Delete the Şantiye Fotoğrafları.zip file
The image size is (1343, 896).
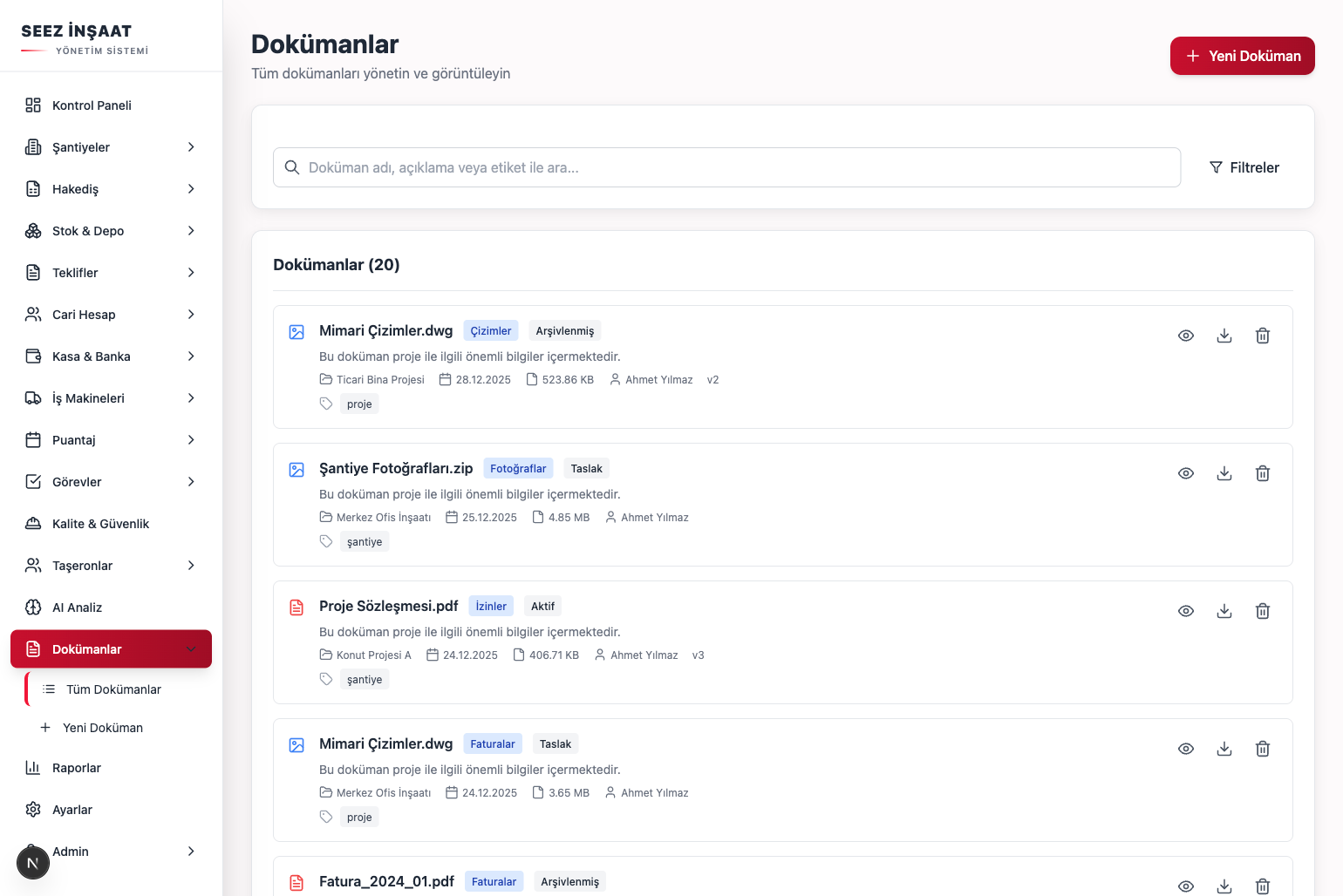1263,473
